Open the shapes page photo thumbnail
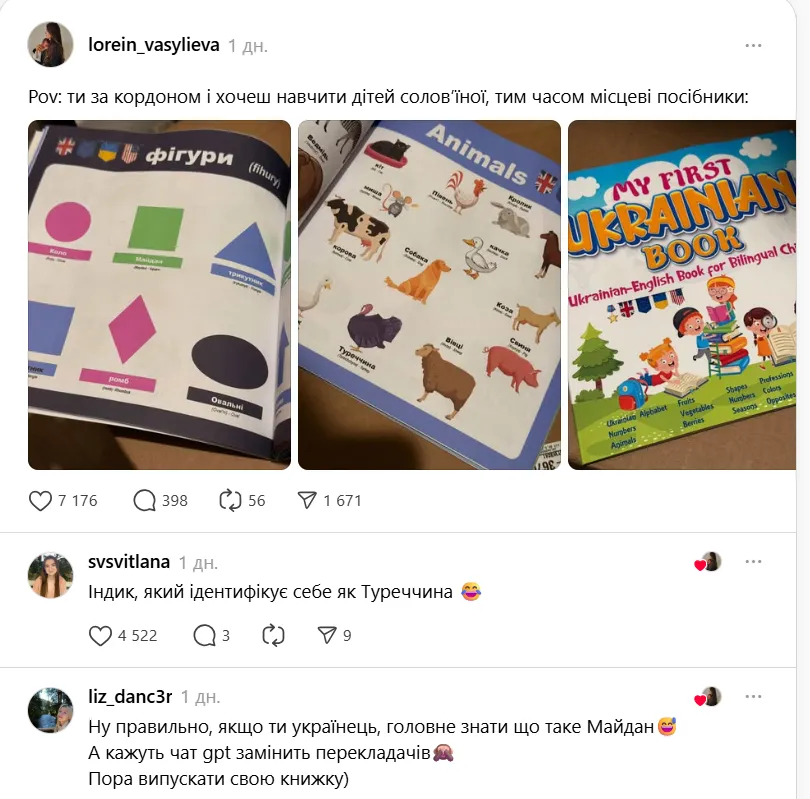The width and height of the screenshot is (810, 799). pyautogui.click(x=159, y=295)
